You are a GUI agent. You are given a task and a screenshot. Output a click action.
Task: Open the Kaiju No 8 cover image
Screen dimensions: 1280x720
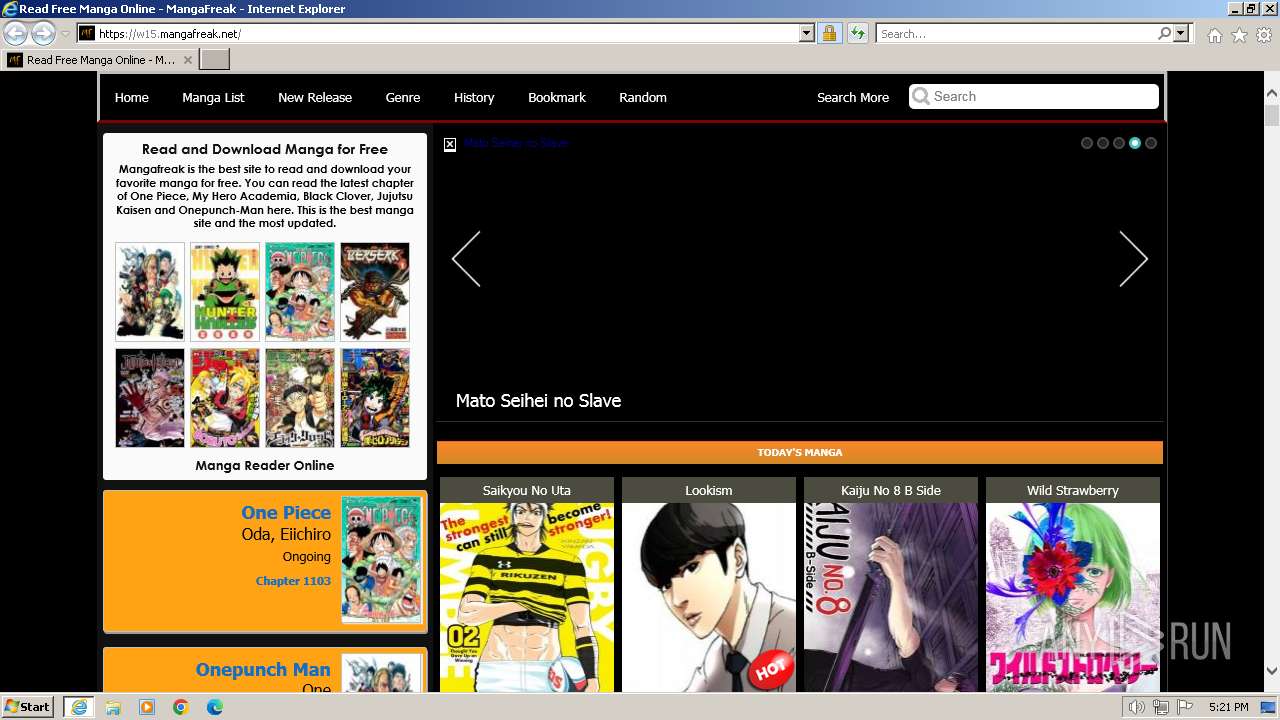click(x=891, y=597)
